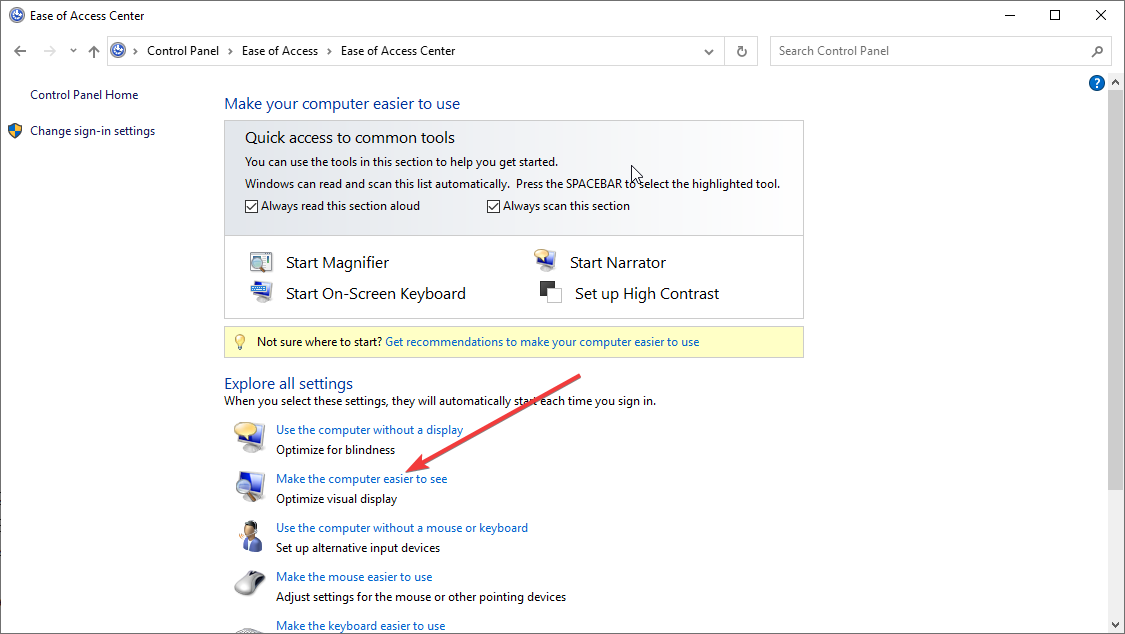Go up one level with the up arrow
1125x634 pixels.
[94, 51]
